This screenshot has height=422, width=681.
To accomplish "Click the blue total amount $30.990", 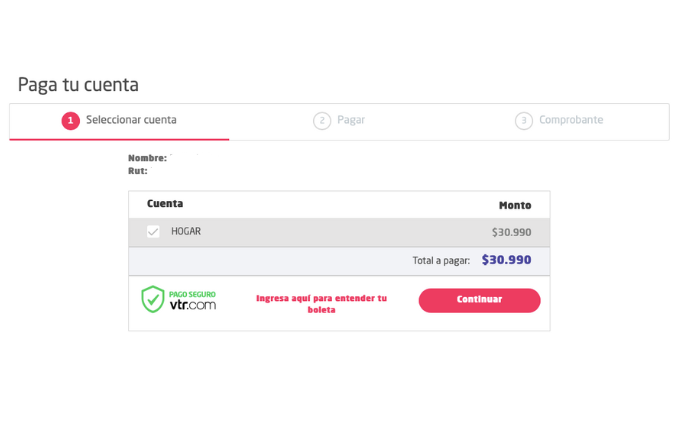I will click(x=506, y=260).
